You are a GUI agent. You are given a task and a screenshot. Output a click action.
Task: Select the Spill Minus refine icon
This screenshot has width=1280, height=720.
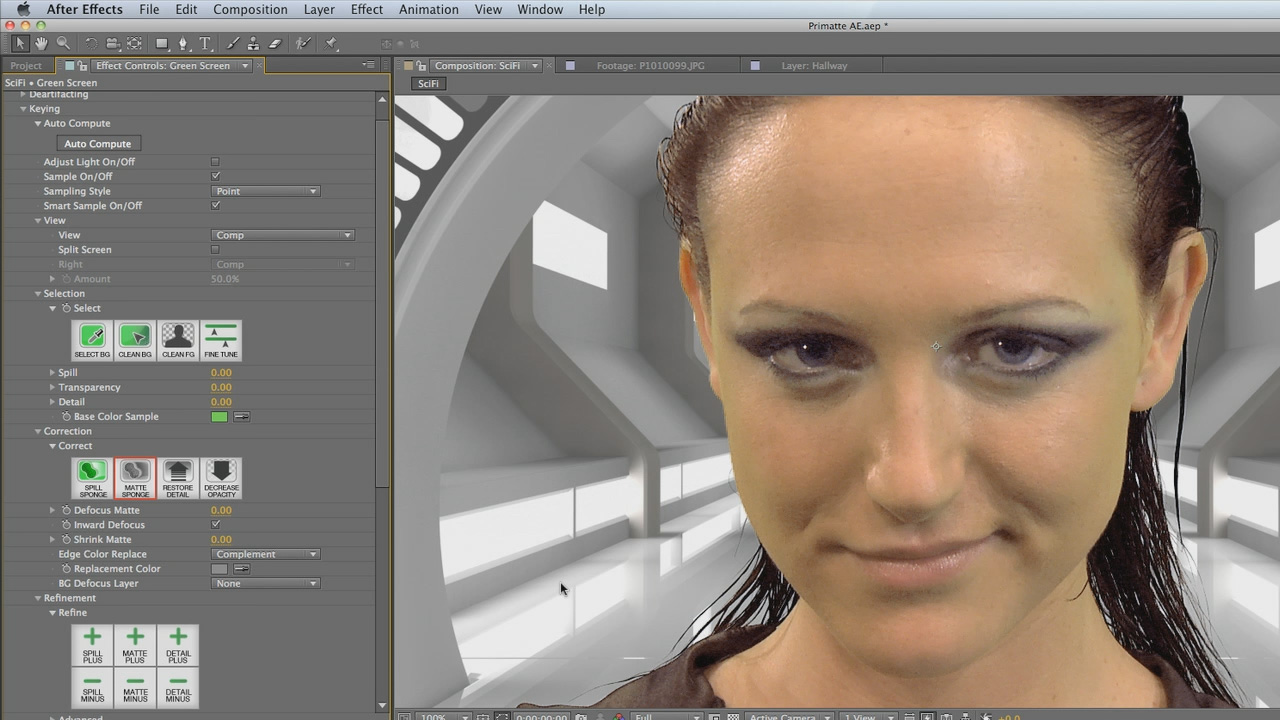pyautogui.click(x=92, y=687)
